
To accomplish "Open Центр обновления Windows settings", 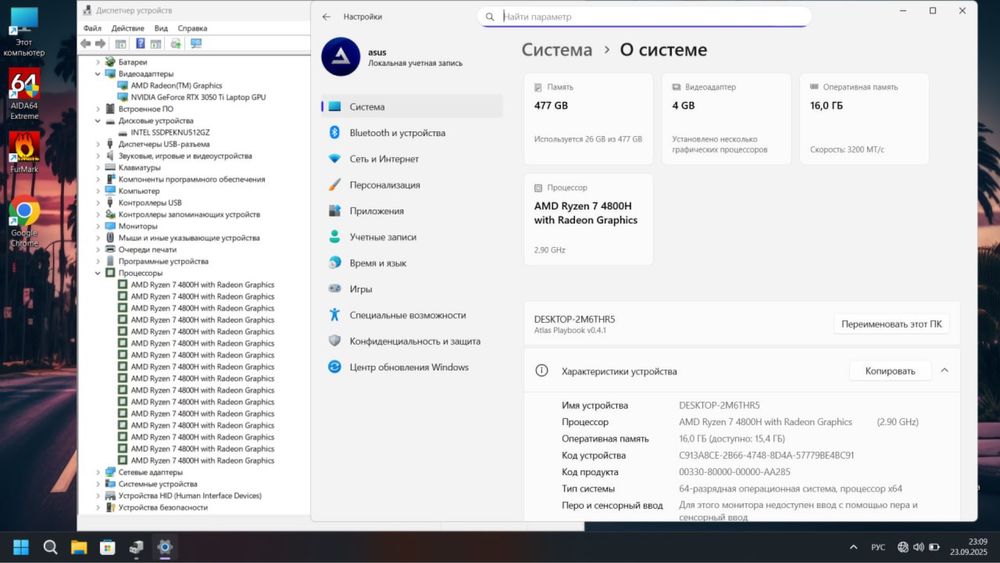I will (x=412, y=367).
